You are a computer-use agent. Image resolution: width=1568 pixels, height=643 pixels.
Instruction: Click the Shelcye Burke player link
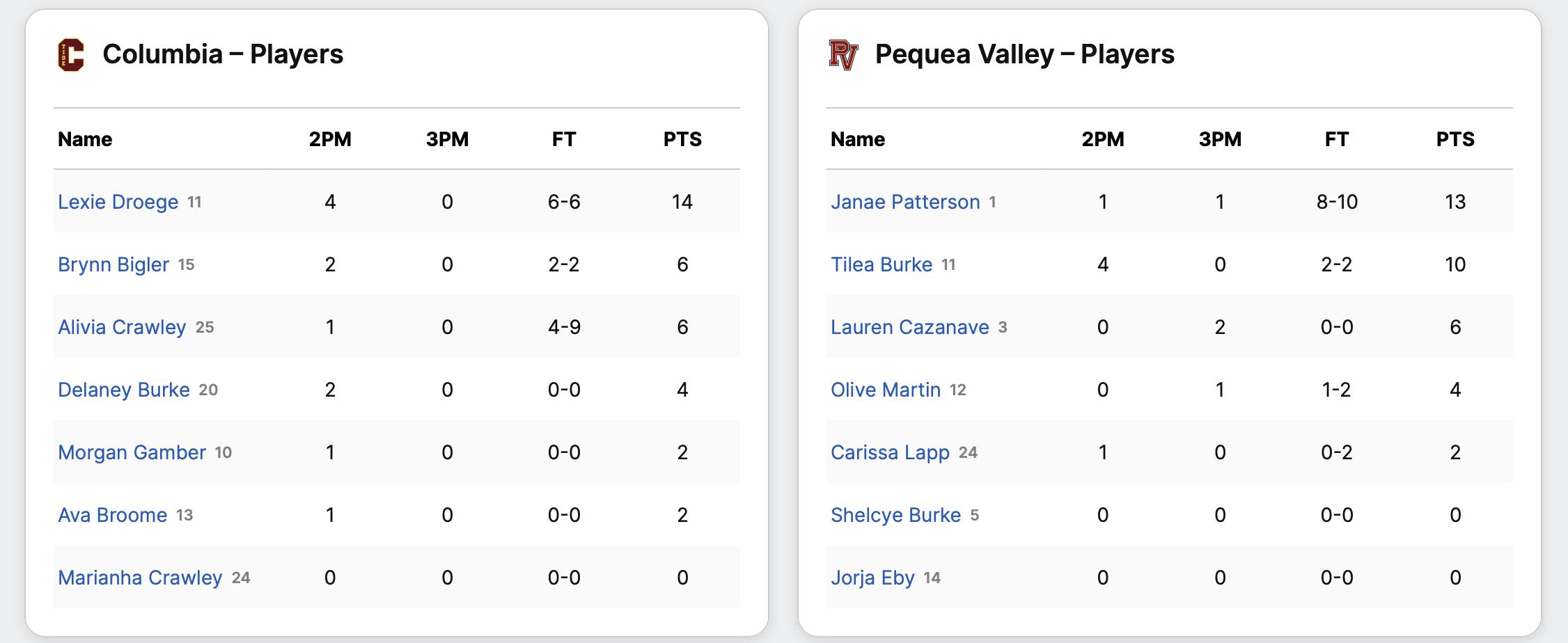point(895,515)
